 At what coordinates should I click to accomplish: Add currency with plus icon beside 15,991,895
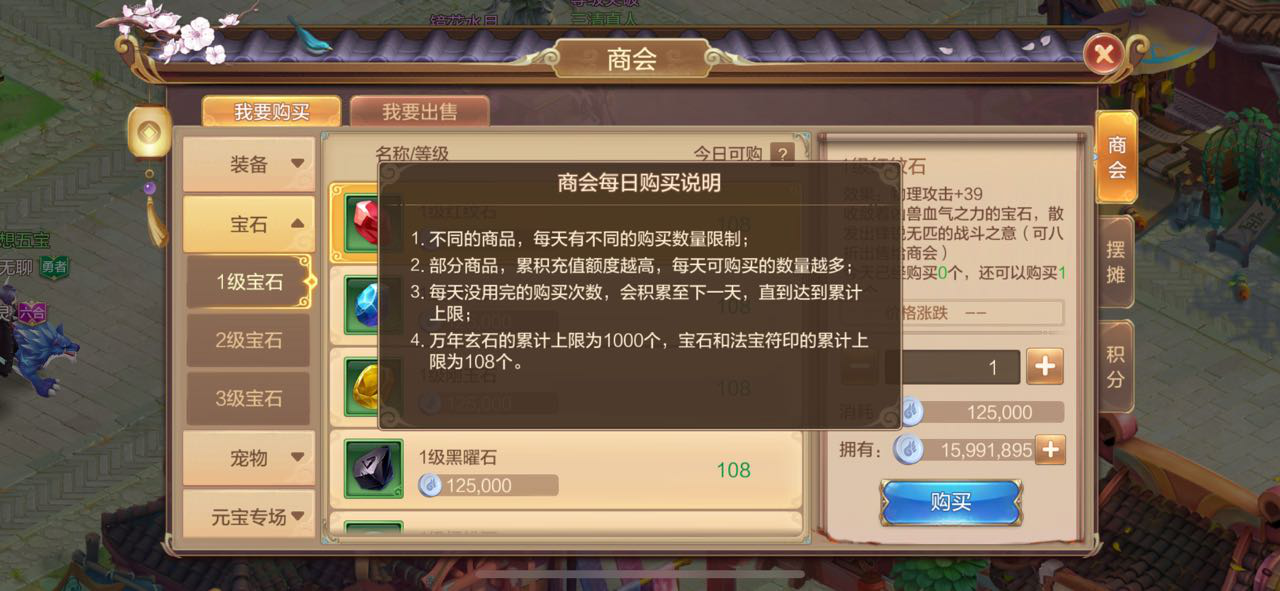click(x=1049, y=450)
